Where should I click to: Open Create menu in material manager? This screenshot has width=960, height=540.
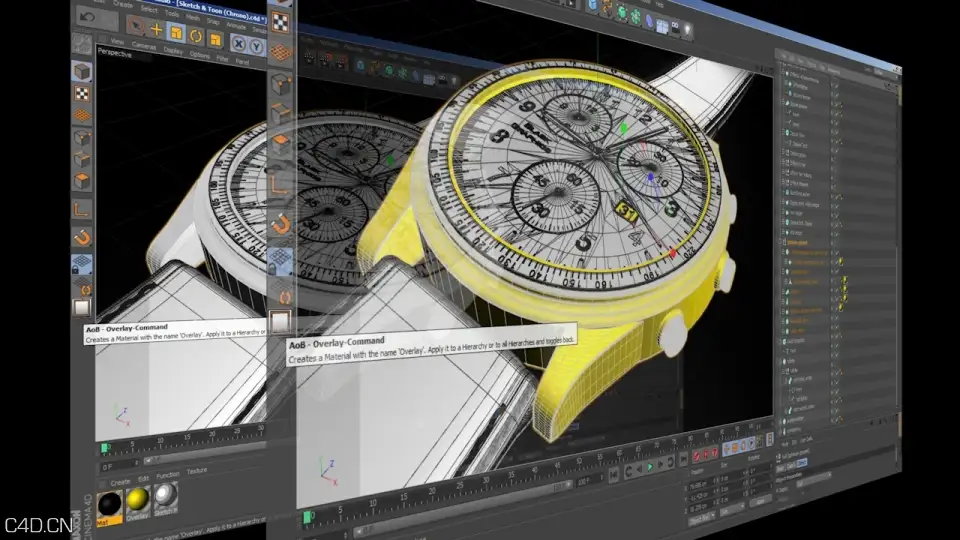point(120,482)
